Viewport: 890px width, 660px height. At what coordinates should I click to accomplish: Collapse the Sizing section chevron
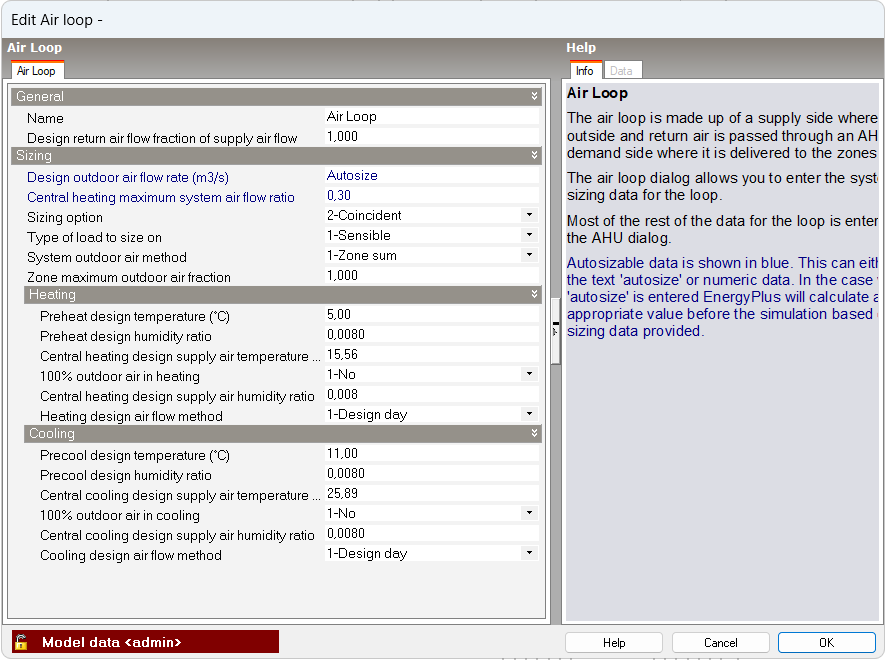point(535,156)
